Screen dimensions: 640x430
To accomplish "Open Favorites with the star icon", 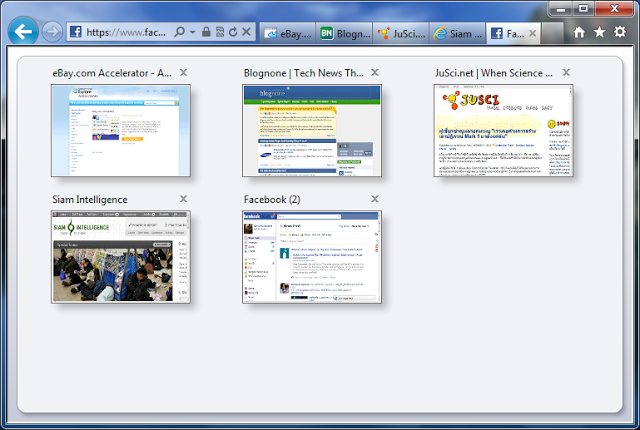I will point(599,32).
